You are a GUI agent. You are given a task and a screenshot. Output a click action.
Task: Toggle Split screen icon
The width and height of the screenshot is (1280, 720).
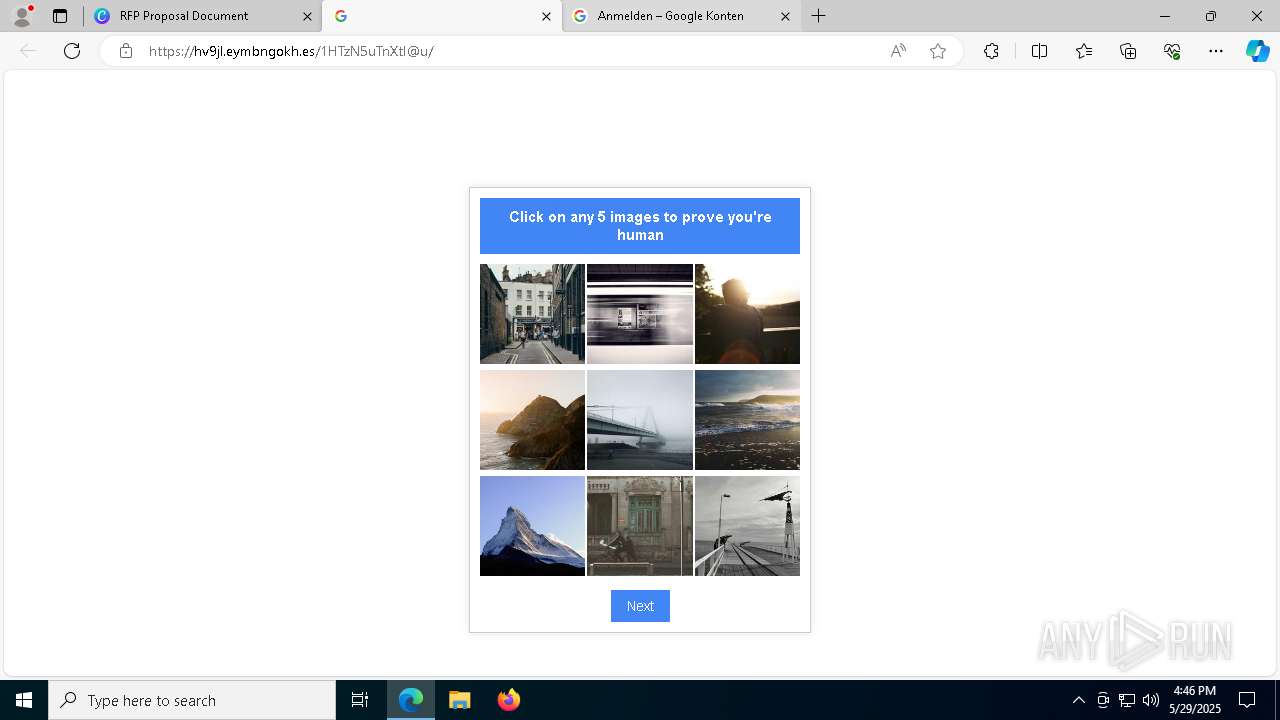1039,51
